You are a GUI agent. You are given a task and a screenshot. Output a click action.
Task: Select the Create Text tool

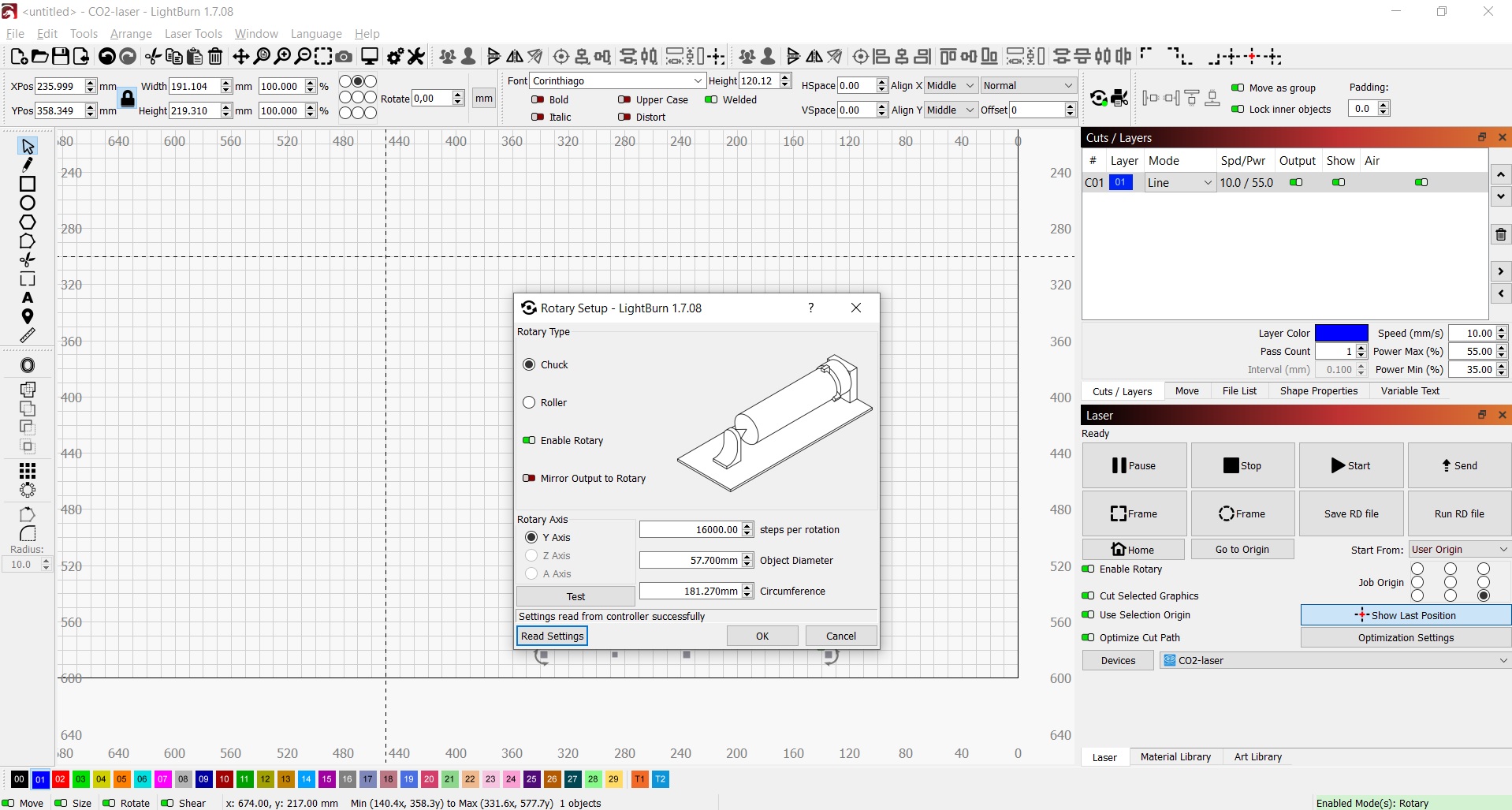click(x=28, y=297)
